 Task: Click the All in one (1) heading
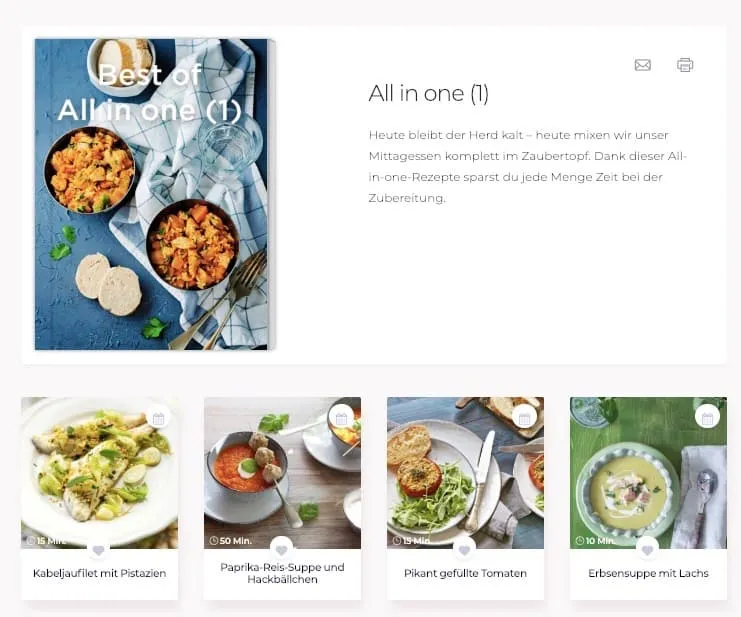pyautogui.click(x=428, y=94)
